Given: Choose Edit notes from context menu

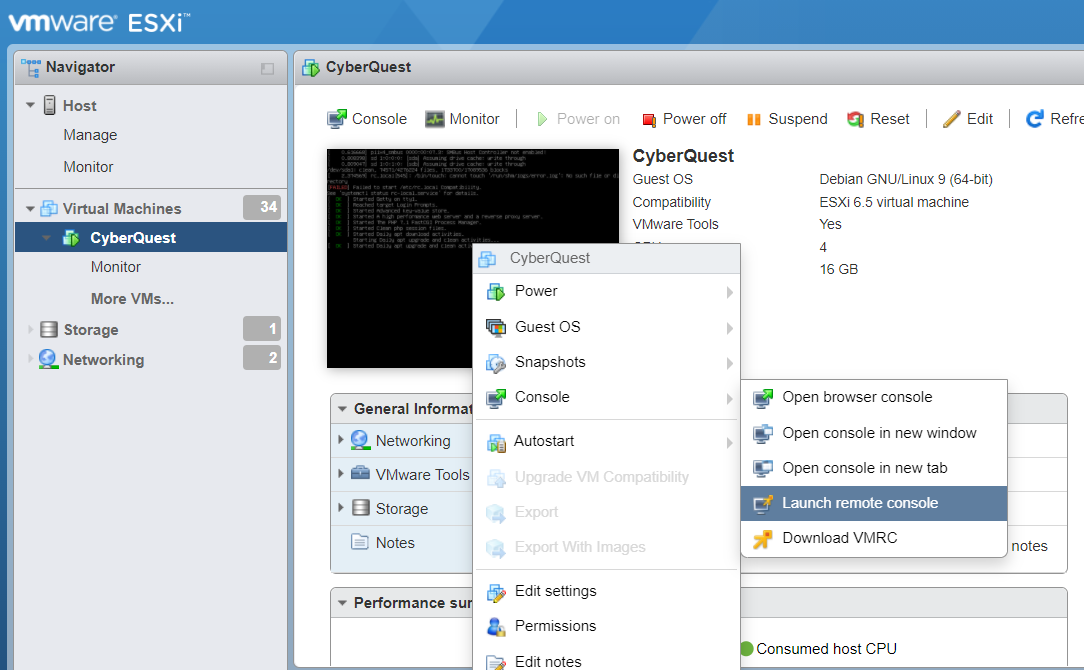Looking at the screenshot, I should pos(606,661).
